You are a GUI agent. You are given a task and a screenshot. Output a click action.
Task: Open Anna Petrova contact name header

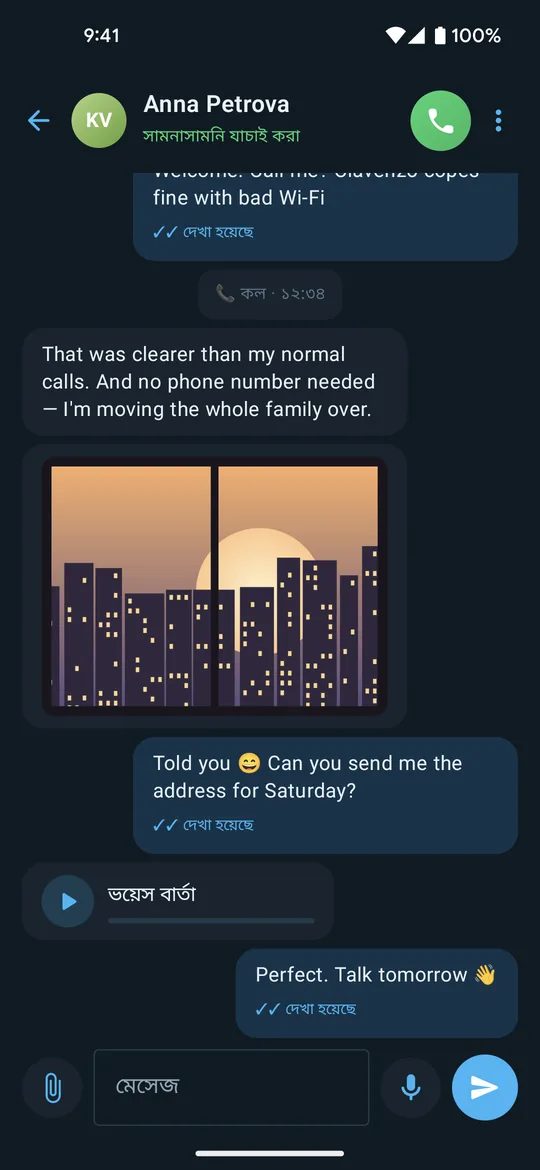point(216,104)
